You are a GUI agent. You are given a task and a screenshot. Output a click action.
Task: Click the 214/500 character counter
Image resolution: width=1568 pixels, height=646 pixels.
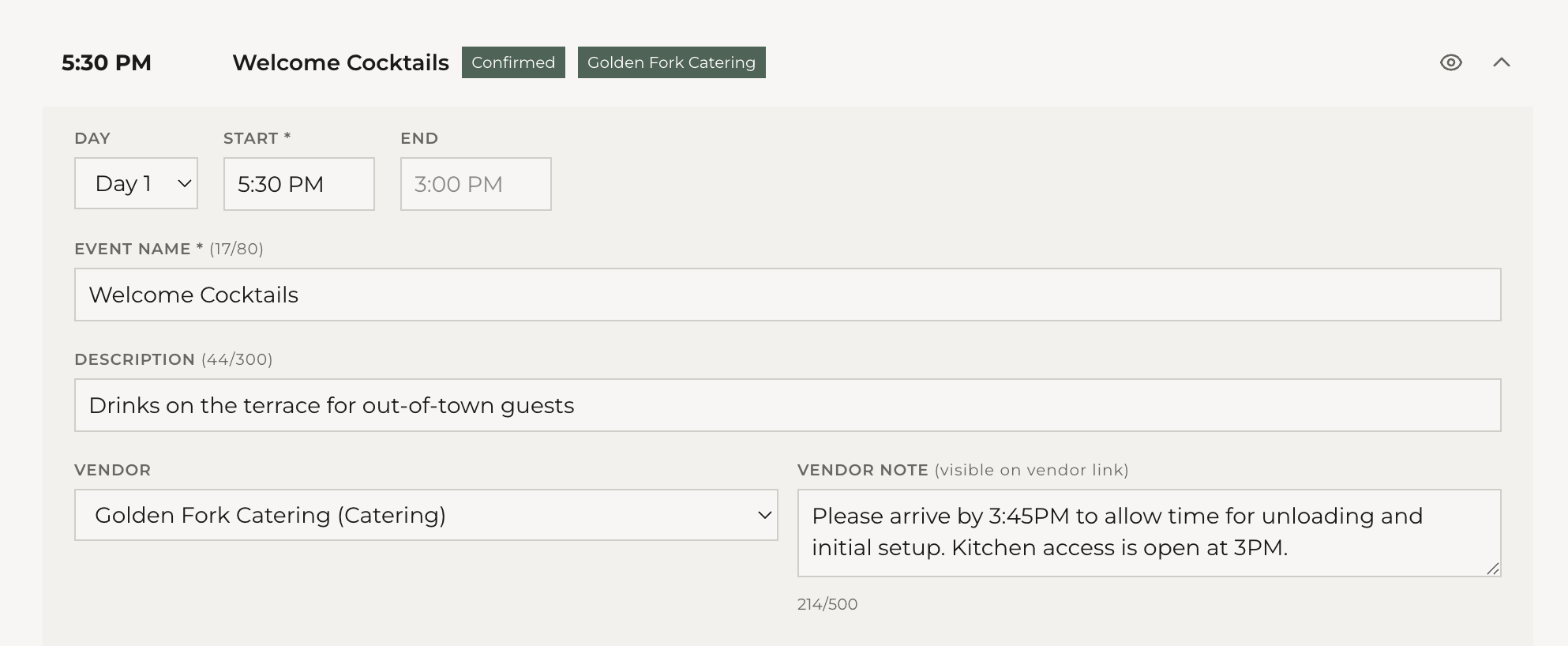[827, 604]
